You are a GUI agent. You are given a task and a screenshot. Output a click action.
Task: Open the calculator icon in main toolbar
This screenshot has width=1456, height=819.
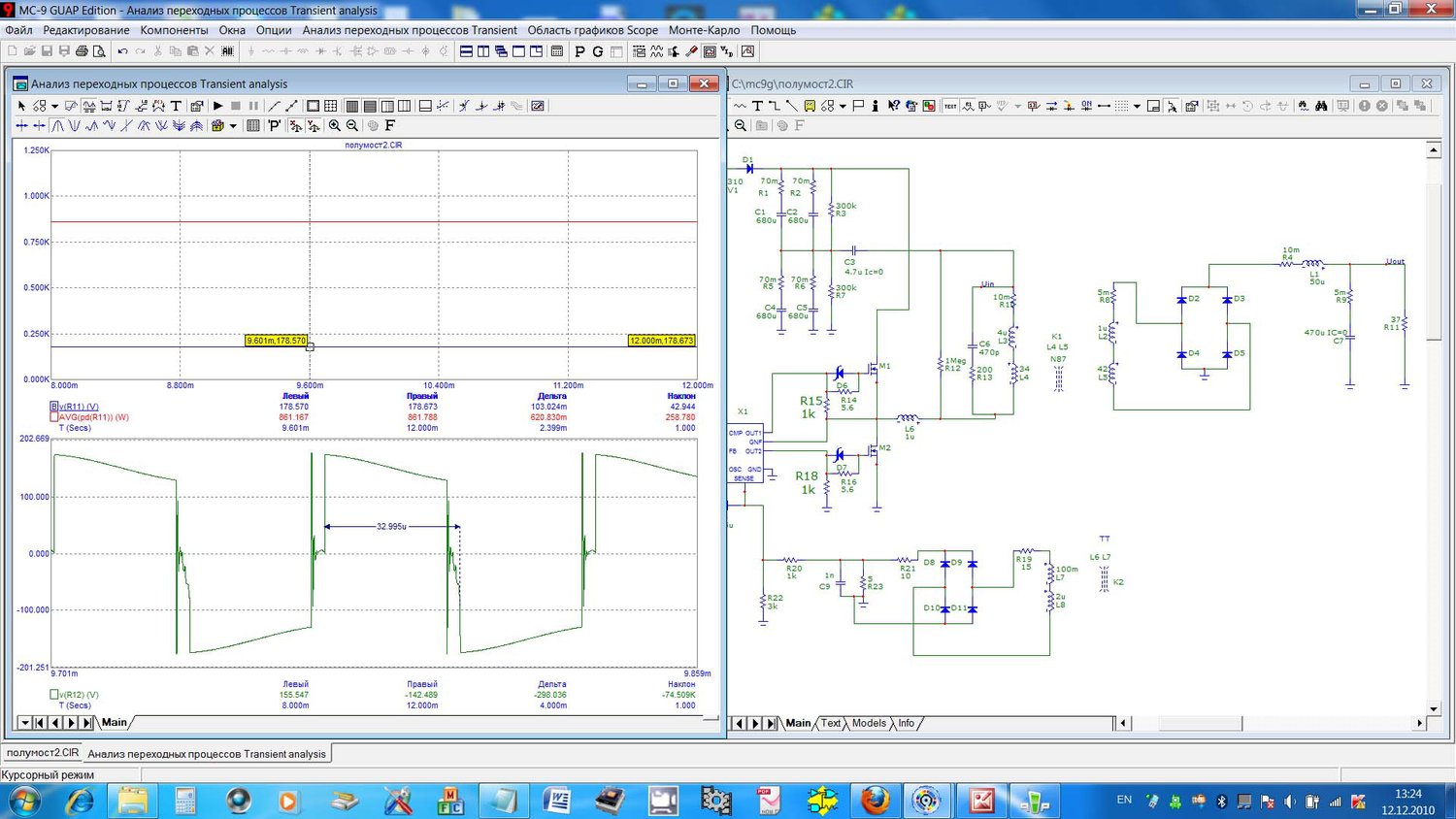(x=556, y=51)
